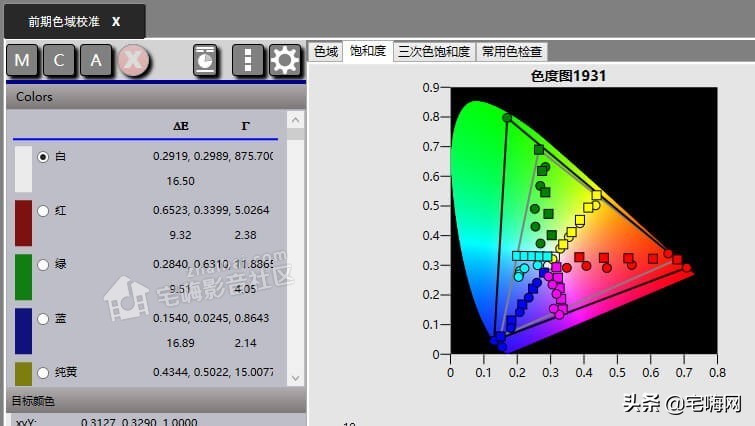Close the 前期色域校准 tab via its X
This screenshot has height=426, width=755.
coord(116,22)
